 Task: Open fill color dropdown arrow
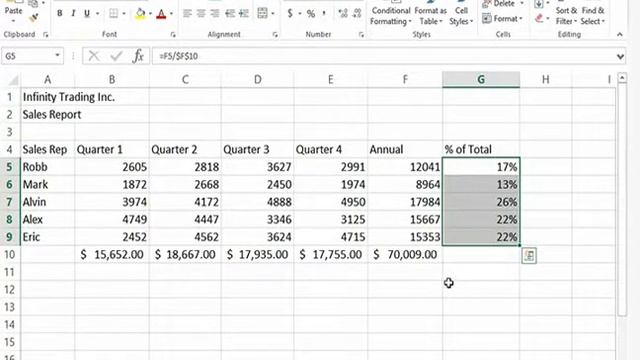pos(150,13)
